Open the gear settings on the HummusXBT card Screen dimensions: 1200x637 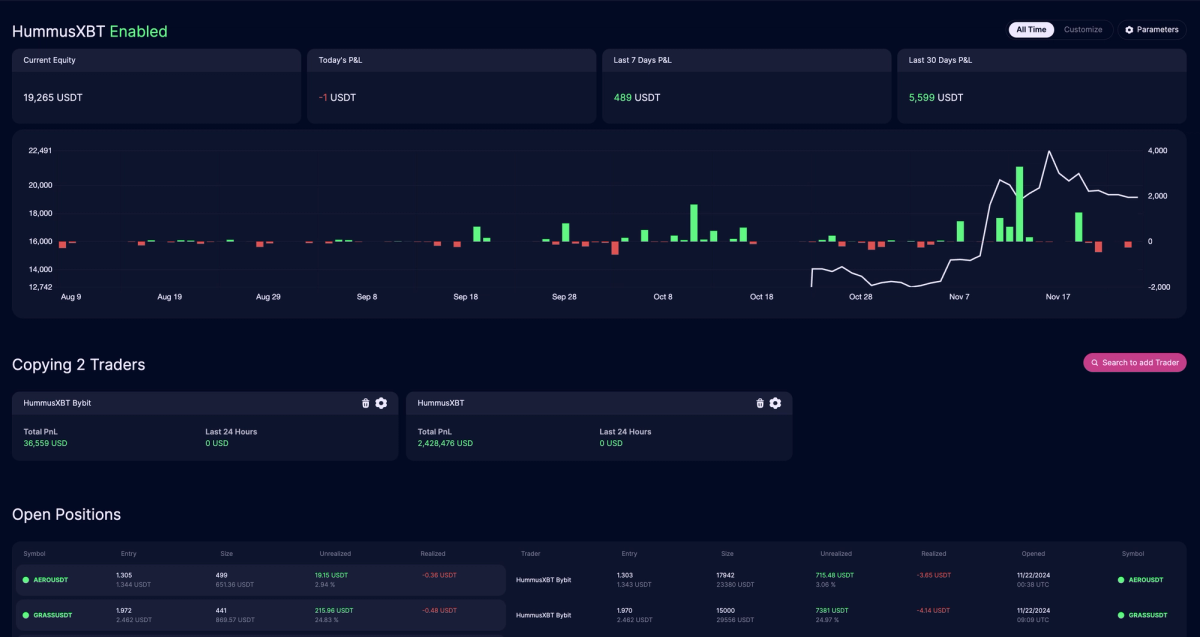click(774, 403)
